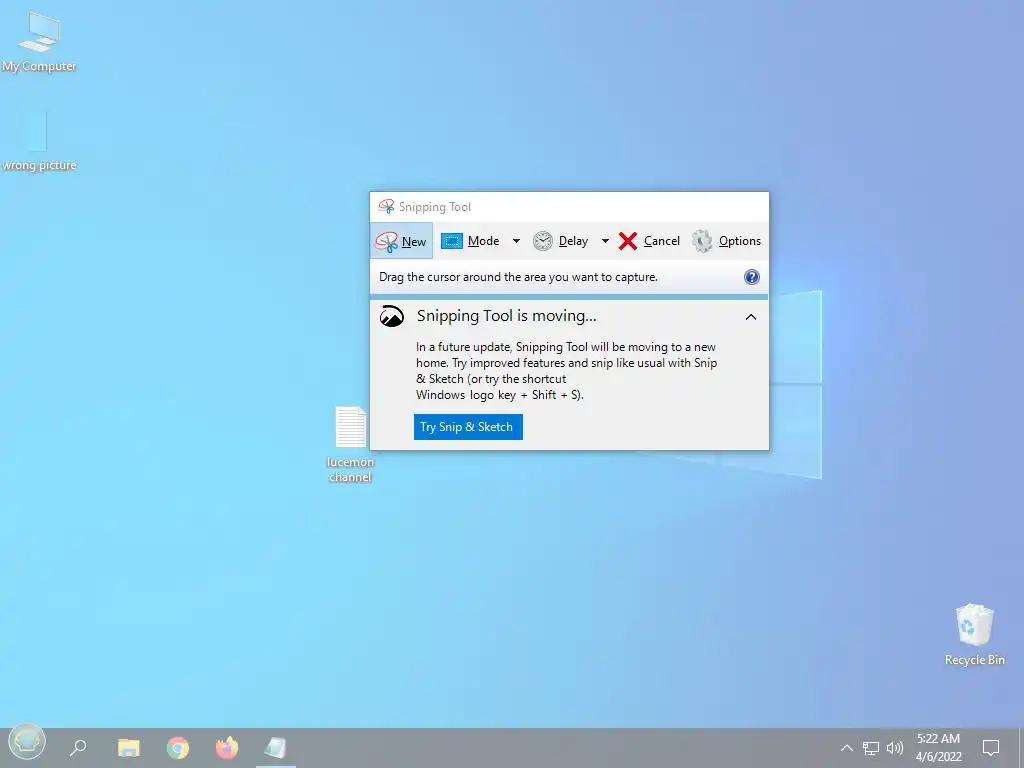Image resolution: width=1024 pixels, height=768 pixels.
Task: Click the Snipping Tool title bar icon
Action: pyautogui.click(x=386, y=206)
